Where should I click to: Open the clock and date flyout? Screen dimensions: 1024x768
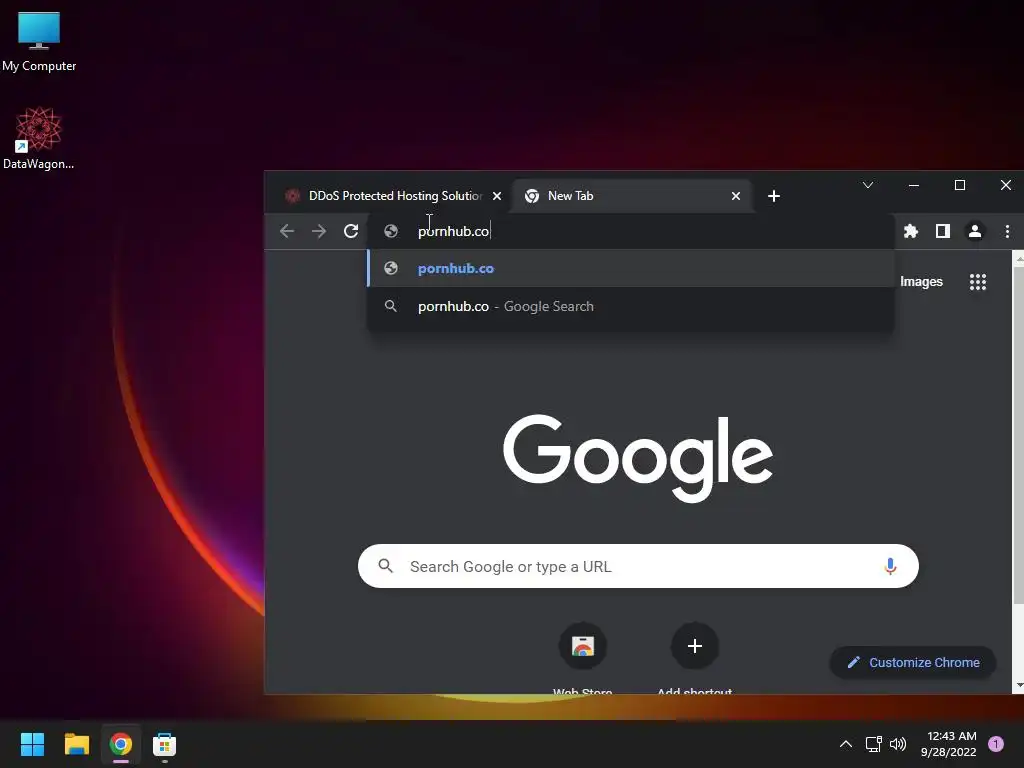[951, 744]
